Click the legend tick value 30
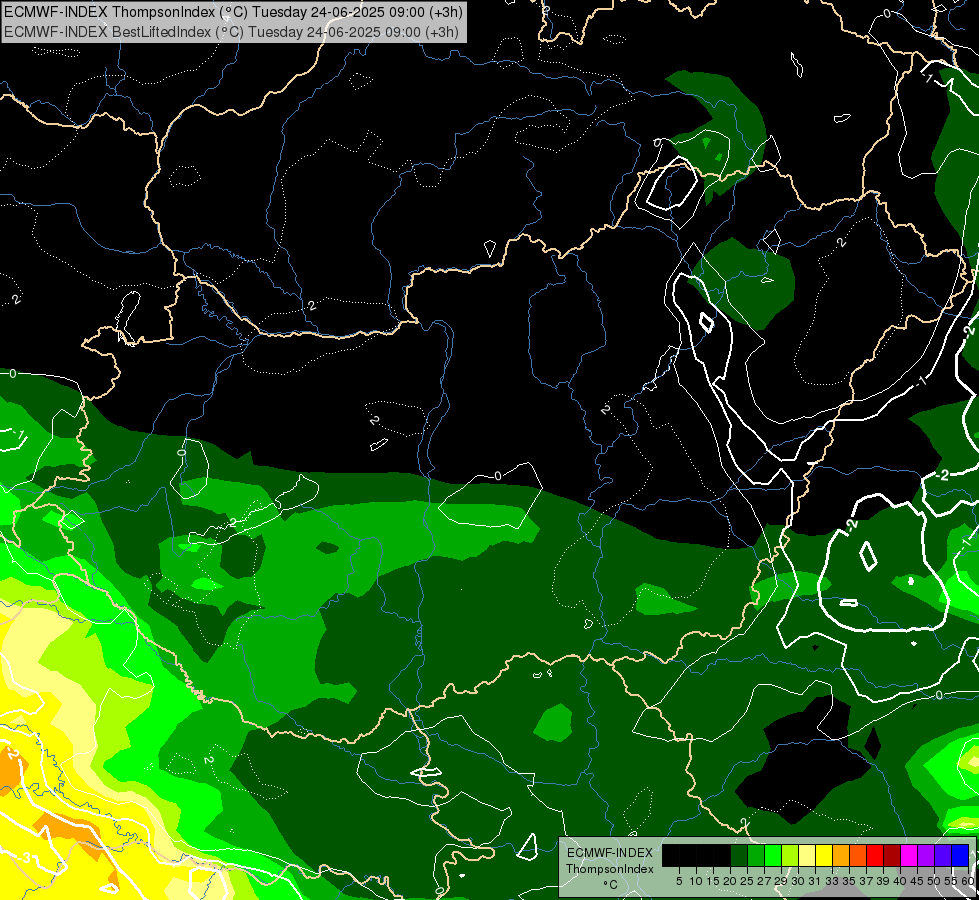The image size is (979, 900). 798,881
